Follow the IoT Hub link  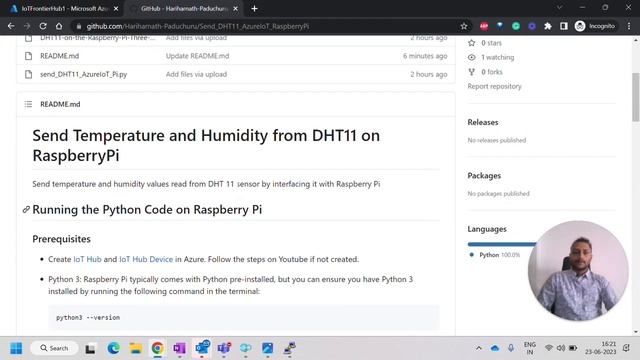[x=87, y=259]
